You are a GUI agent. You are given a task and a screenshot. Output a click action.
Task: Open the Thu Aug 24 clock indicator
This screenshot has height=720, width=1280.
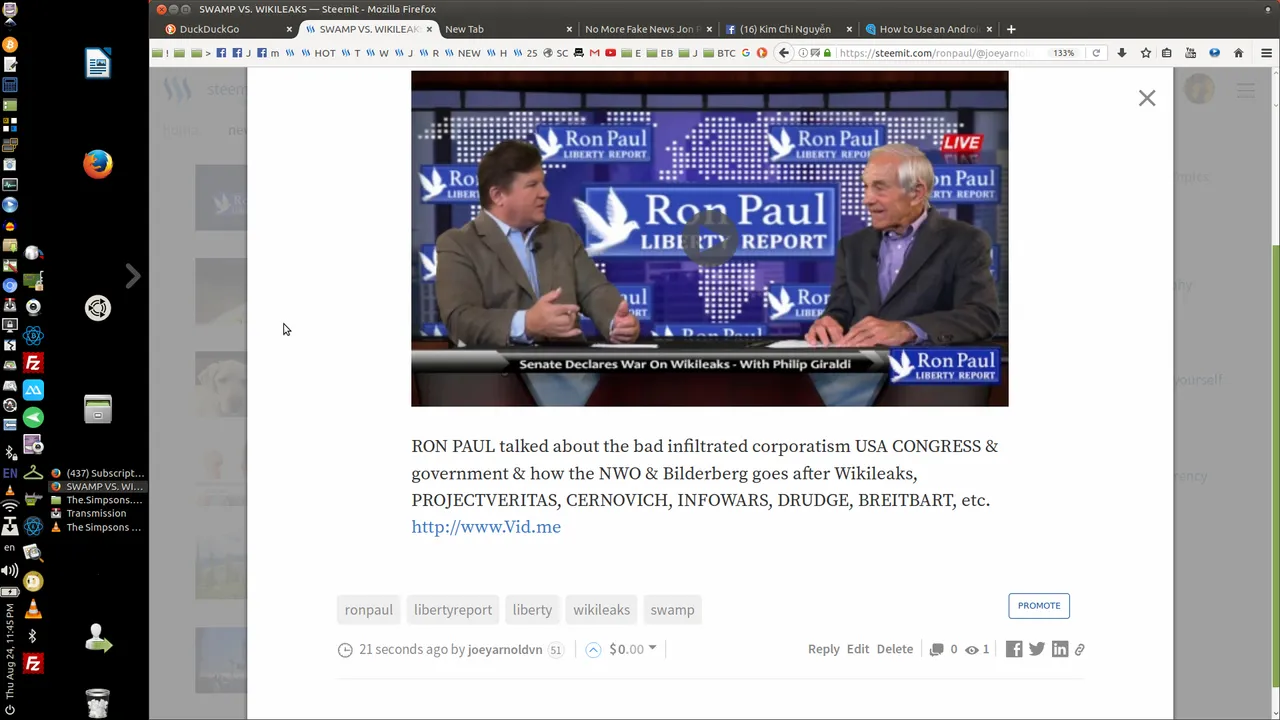click(10, 651)
